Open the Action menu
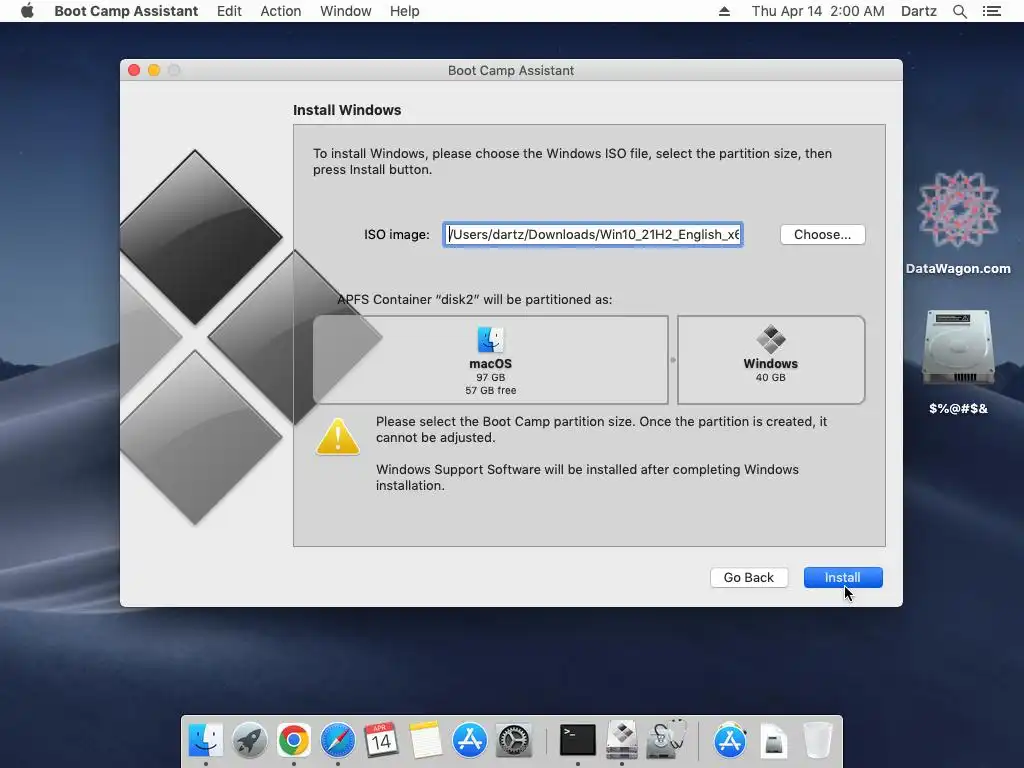 (281, 11)
